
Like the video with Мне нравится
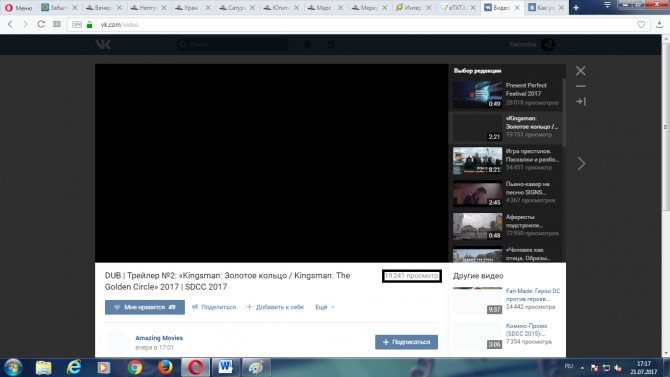(145, 307)
